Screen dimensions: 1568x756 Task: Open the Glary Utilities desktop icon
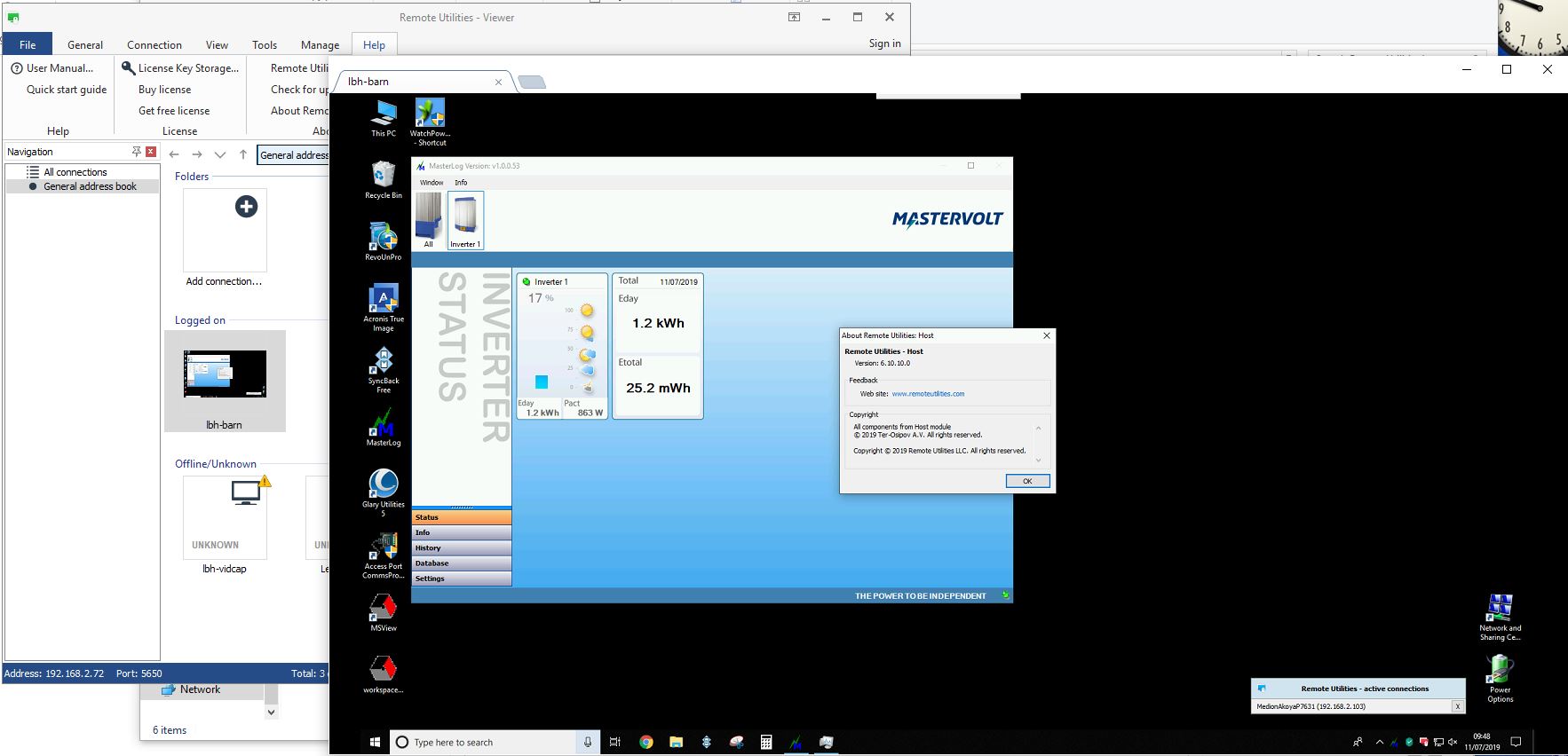tap(384, 485)
